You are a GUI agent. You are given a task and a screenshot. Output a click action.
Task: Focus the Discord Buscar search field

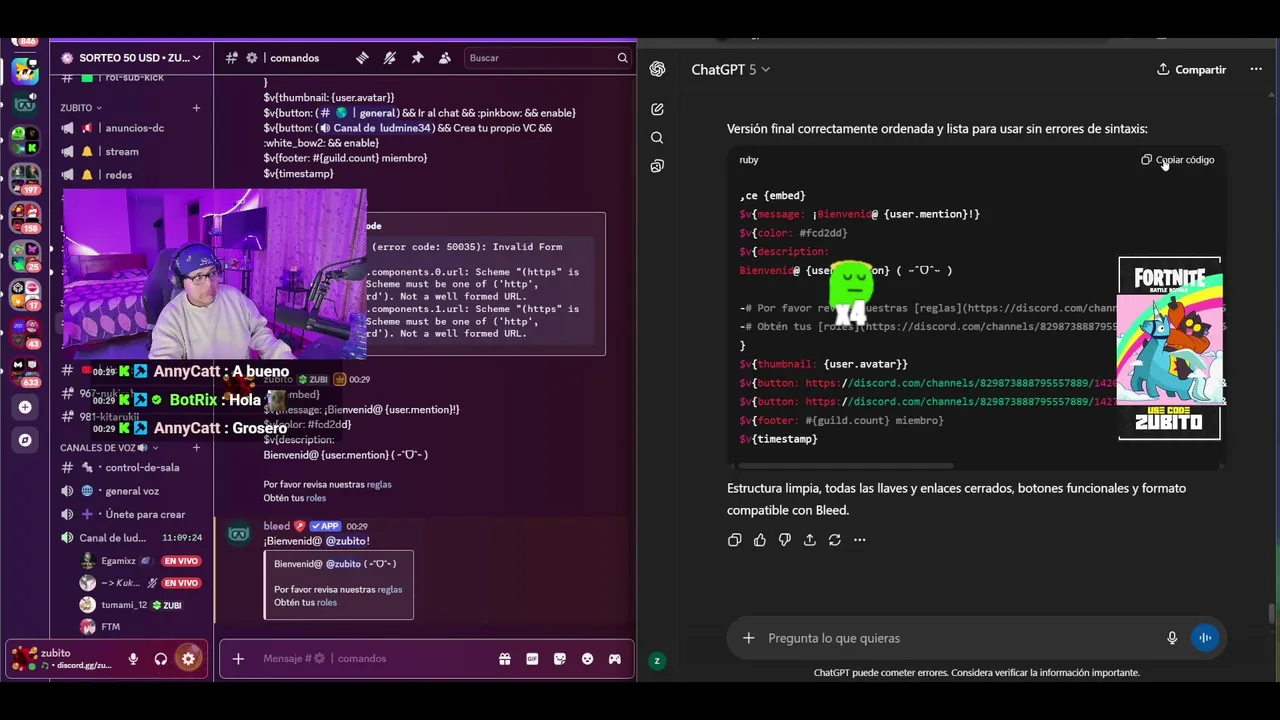pos(548,58)
